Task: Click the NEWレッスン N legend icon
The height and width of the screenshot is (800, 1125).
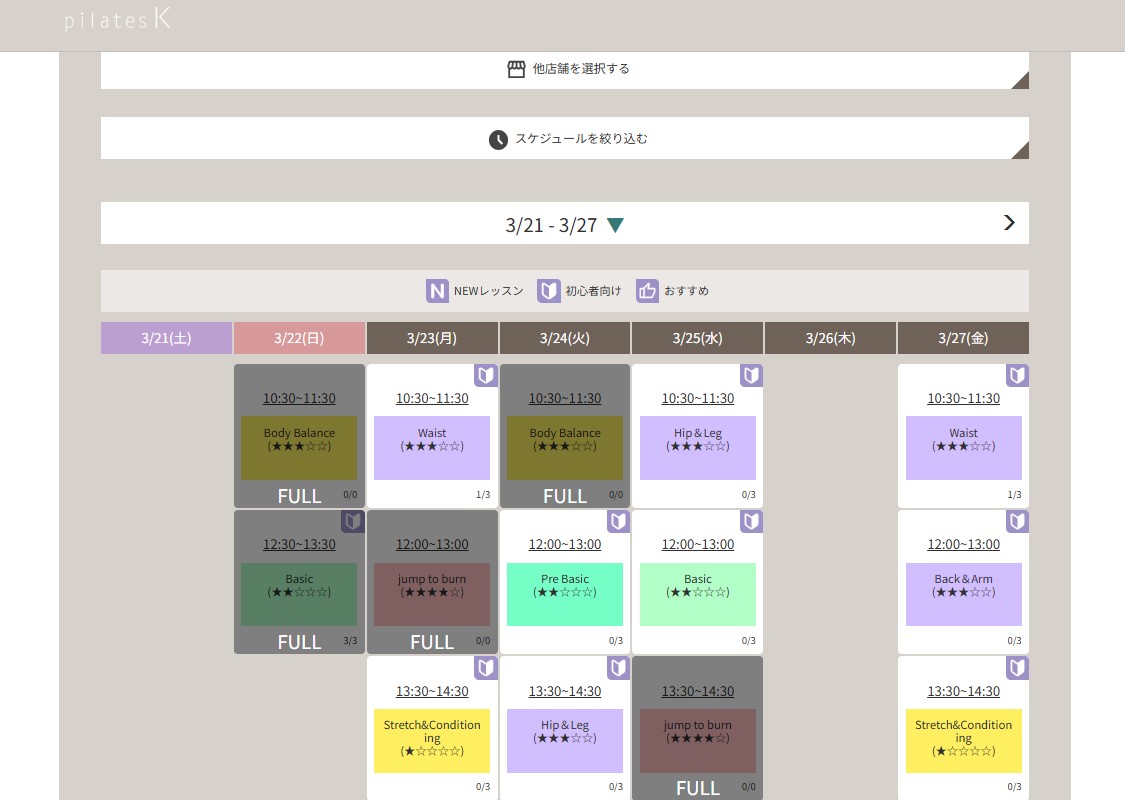Action: (437, 291)
